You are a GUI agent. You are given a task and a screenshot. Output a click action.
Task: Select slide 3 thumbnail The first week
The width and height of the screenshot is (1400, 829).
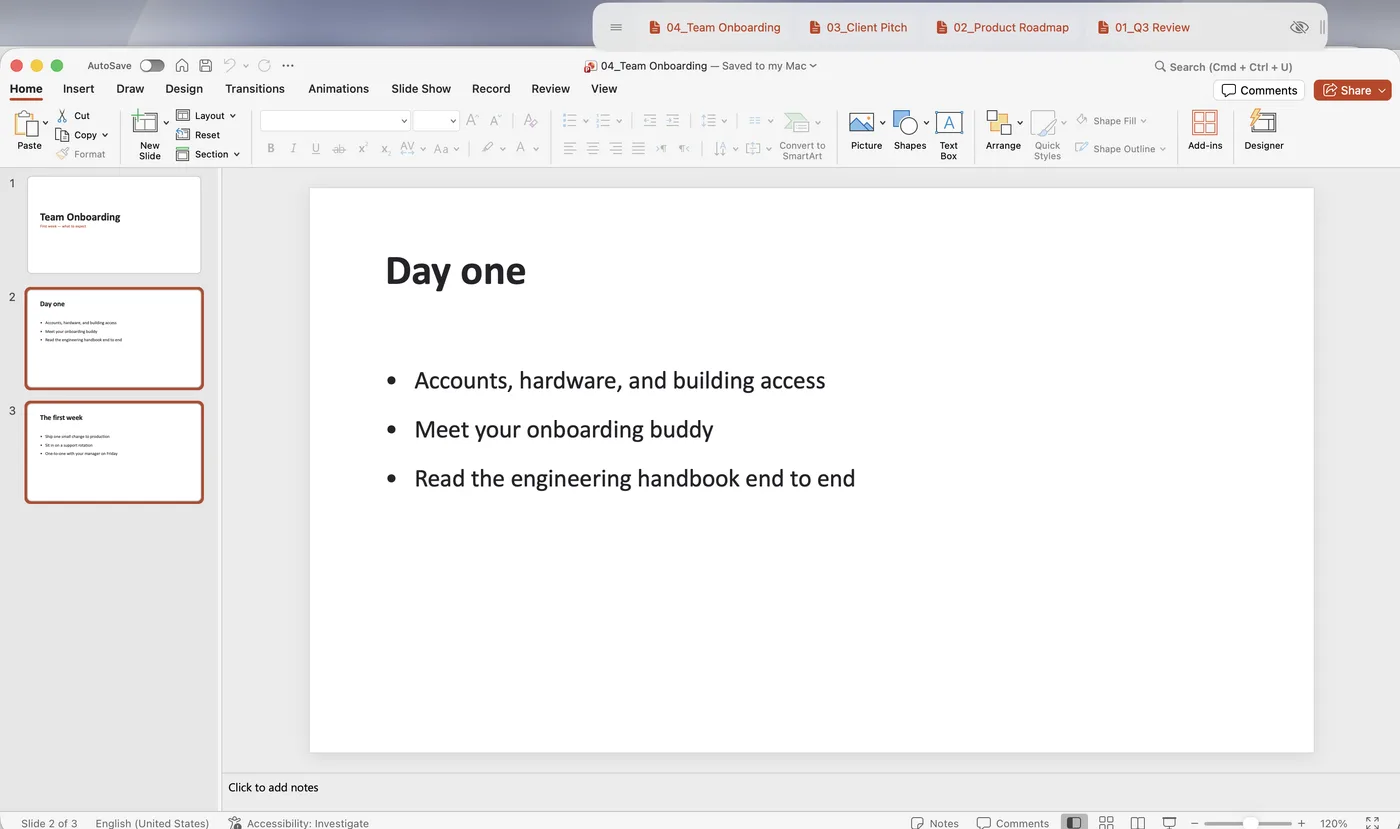[x=114, y=452]
